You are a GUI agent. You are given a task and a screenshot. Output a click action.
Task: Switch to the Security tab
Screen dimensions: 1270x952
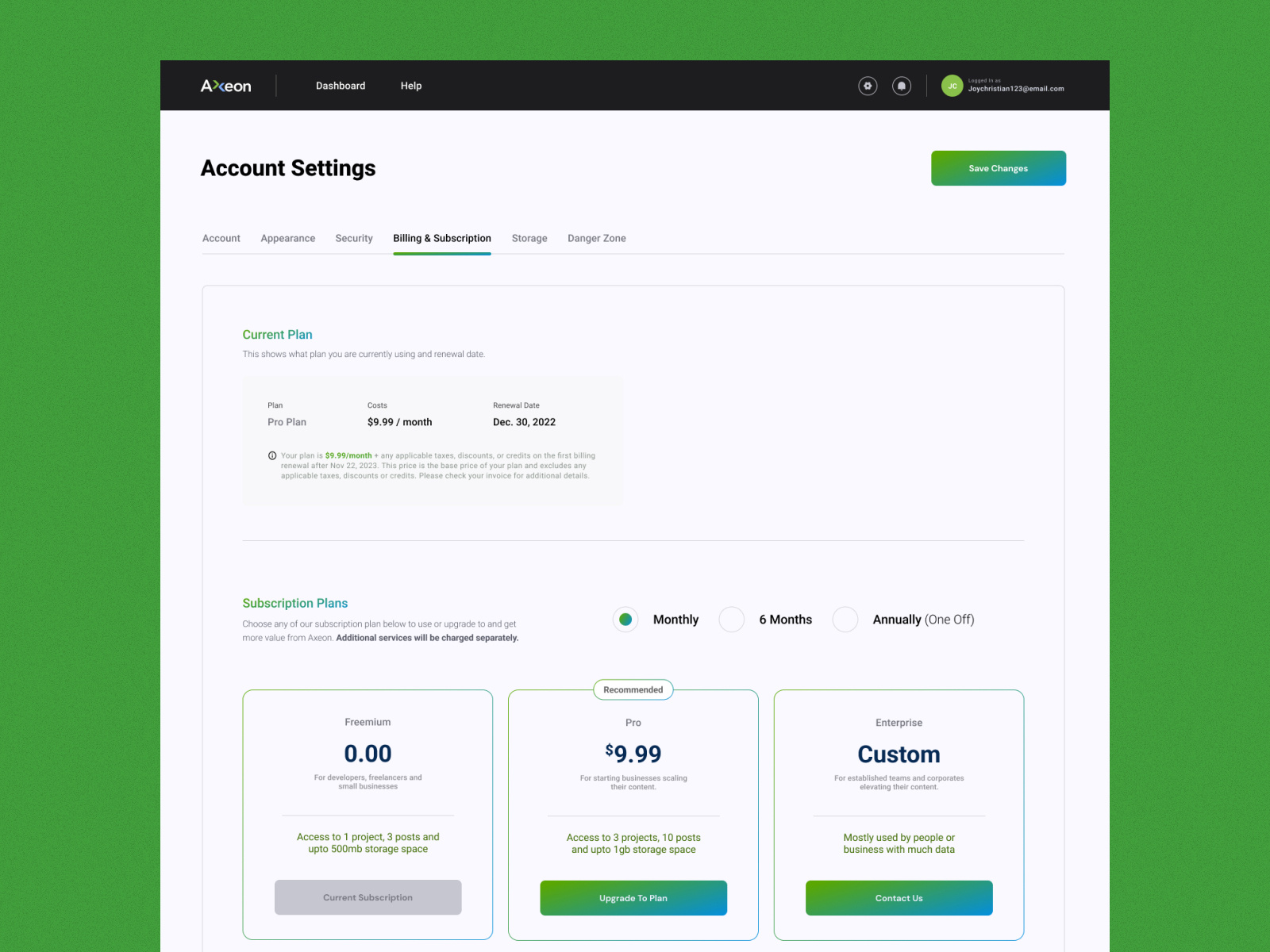(x=354, y=238)
